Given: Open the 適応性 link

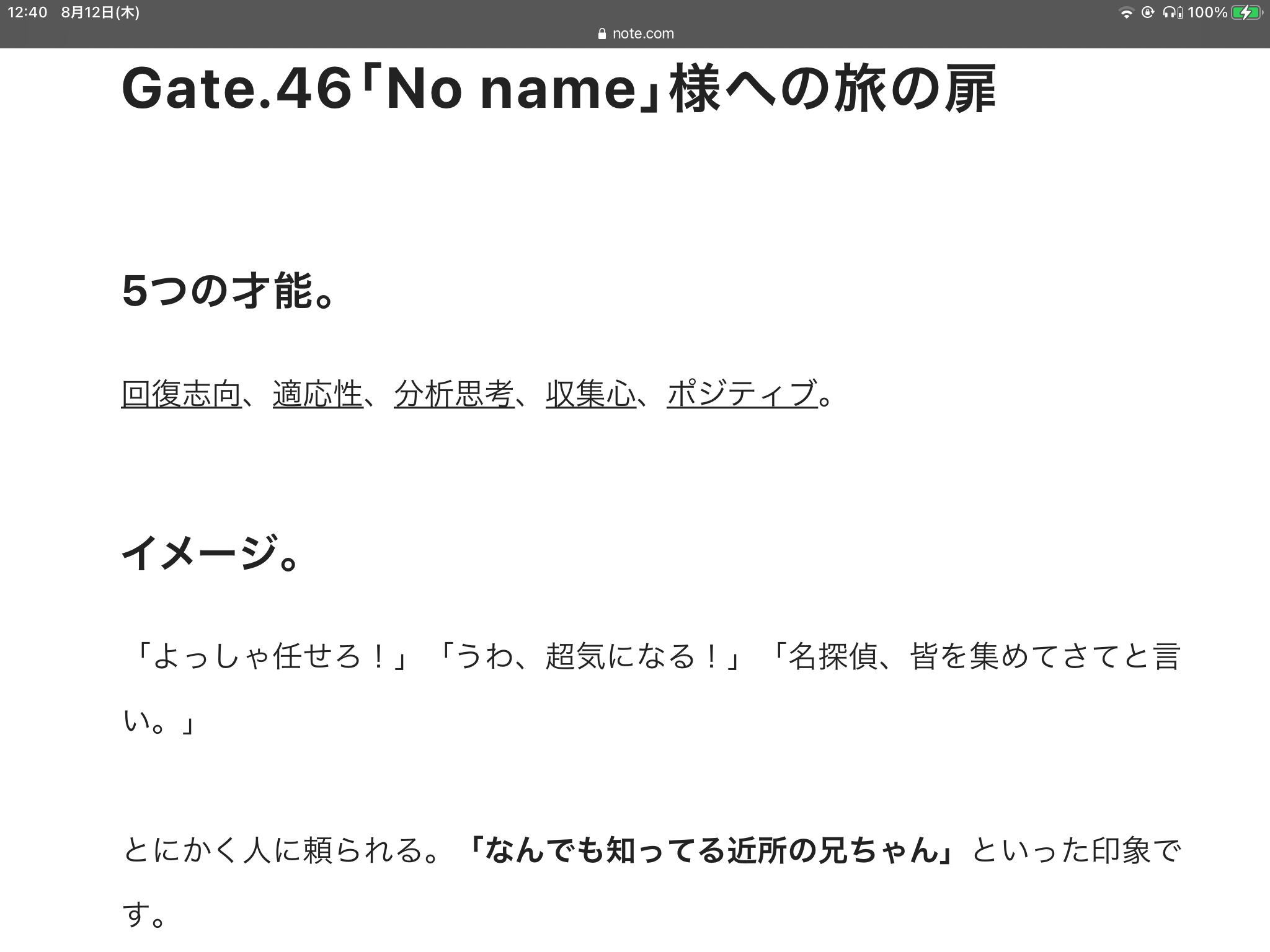Looking at the screenshot, I should pos(318,394).
